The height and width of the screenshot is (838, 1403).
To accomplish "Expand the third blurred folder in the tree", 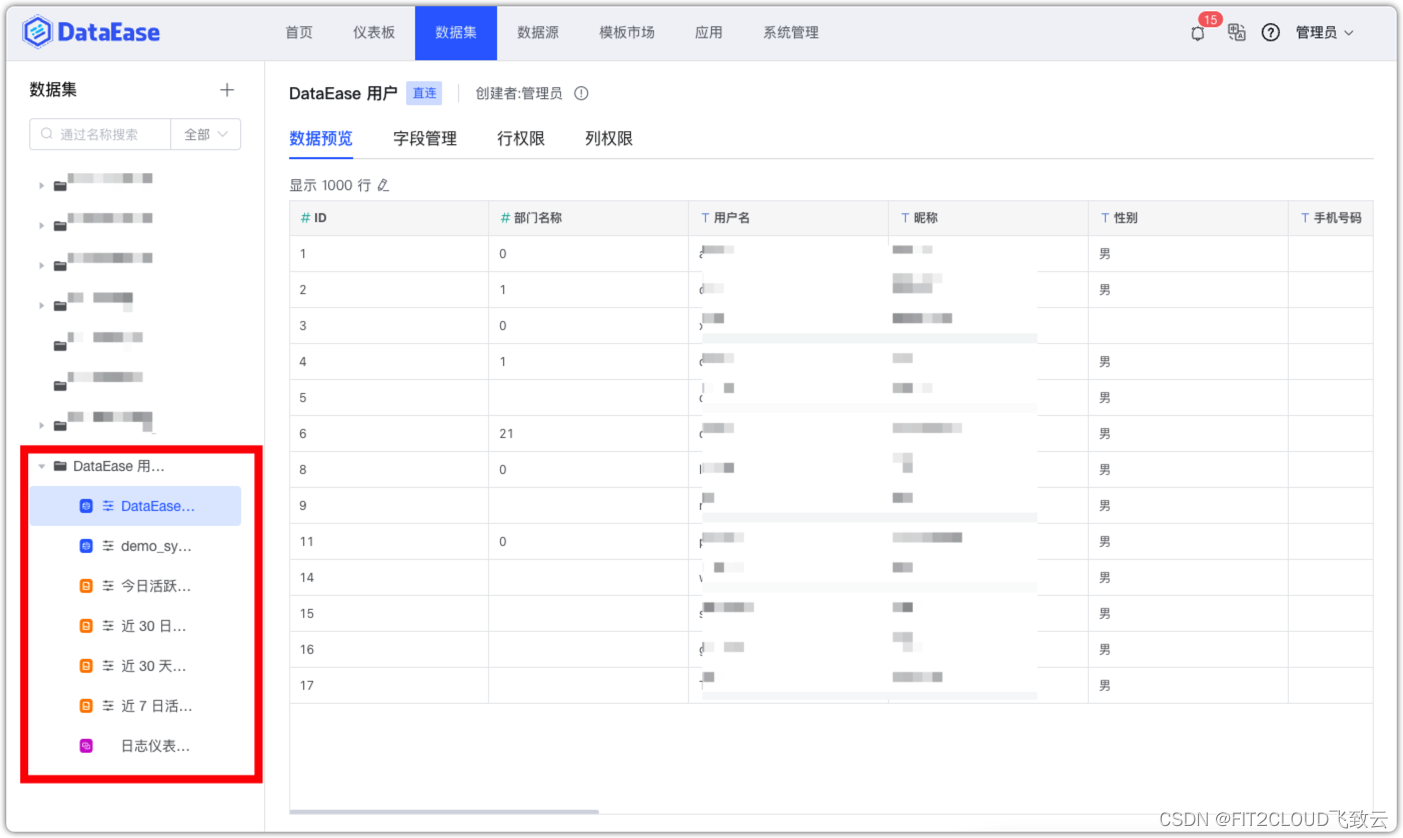I will coord(42,265).
